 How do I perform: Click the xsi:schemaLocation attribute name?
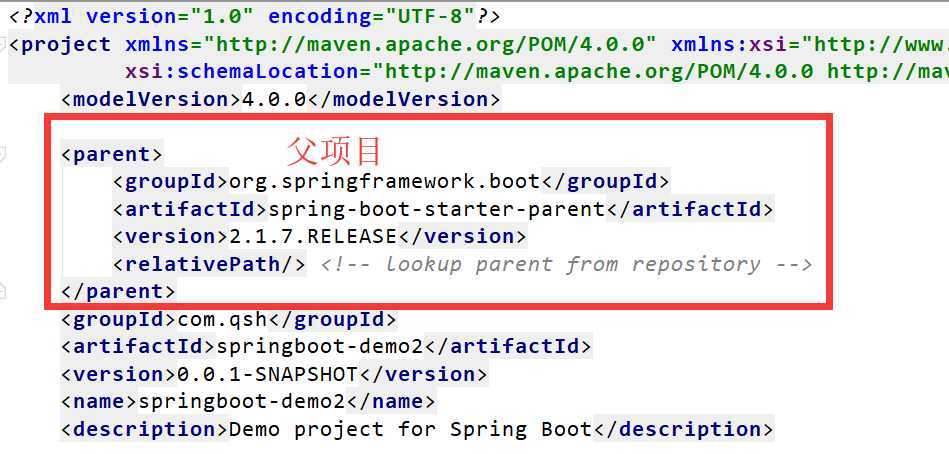click(x=242, y=71)
